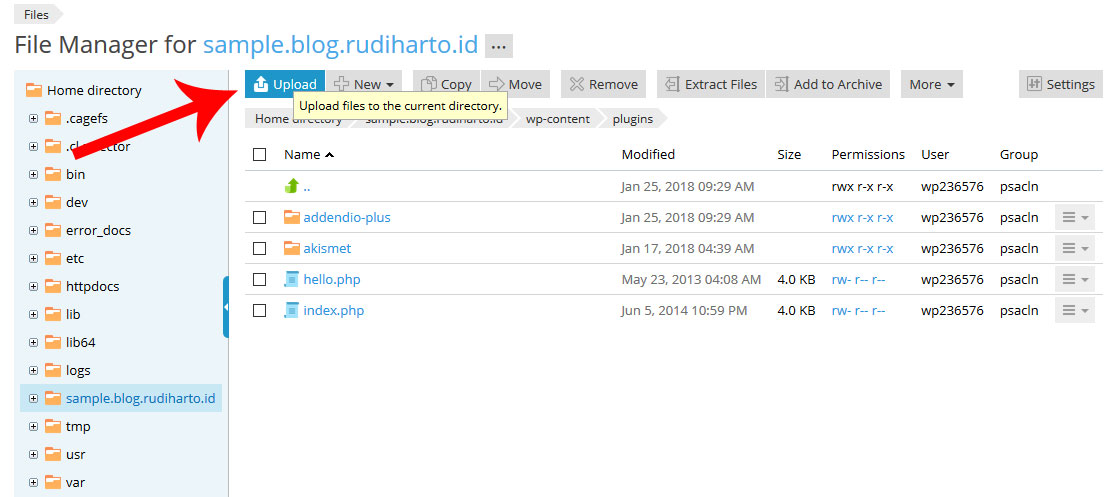Viewport: 1120px width, 497px height.
Task: Sort by Modified column header
Action: (x=648, y=154)
